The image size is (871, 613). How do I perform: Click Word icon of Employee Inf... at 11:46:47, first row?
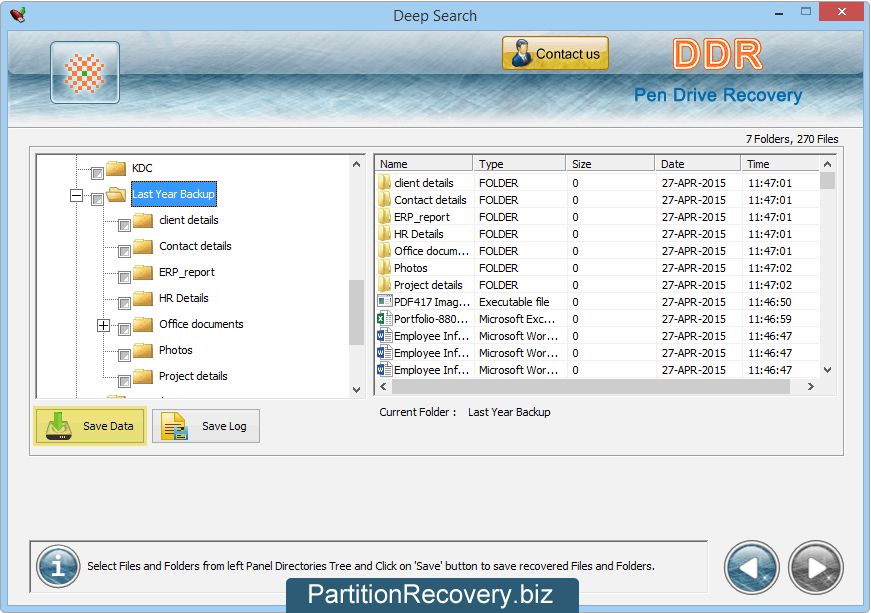click(384, 336)
